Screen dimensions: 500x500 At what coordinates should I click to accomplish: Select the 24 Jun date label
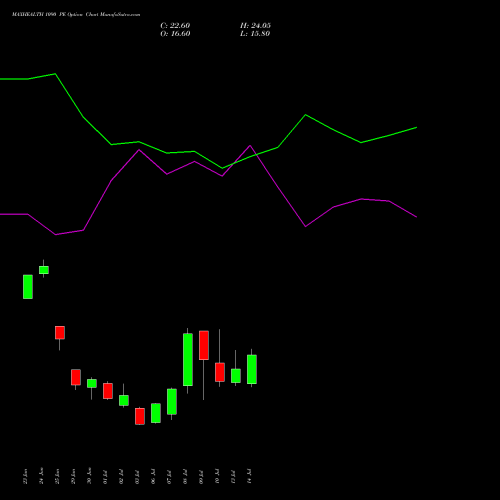(42, 476)
